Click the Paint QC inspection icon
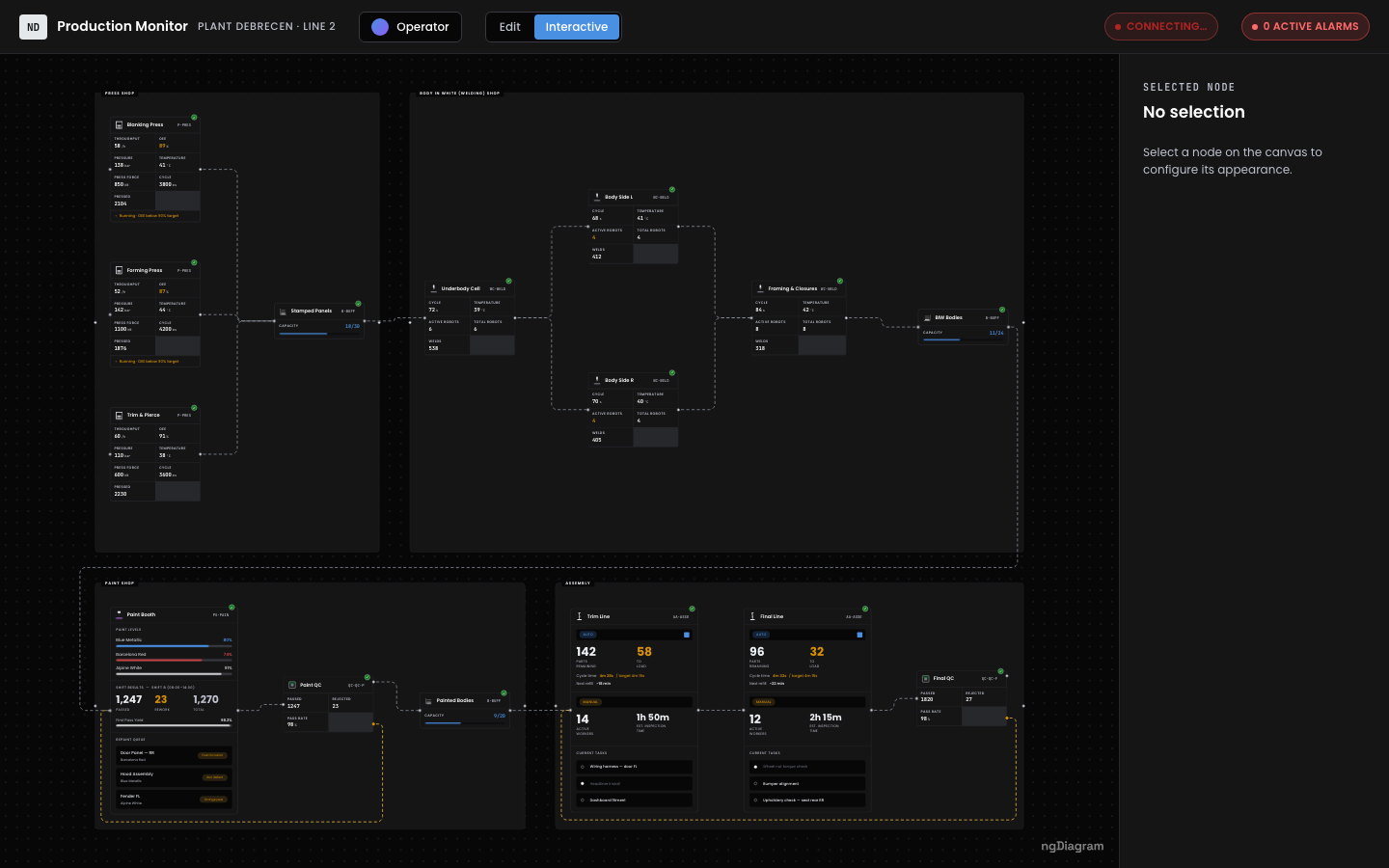 point(292,685)
